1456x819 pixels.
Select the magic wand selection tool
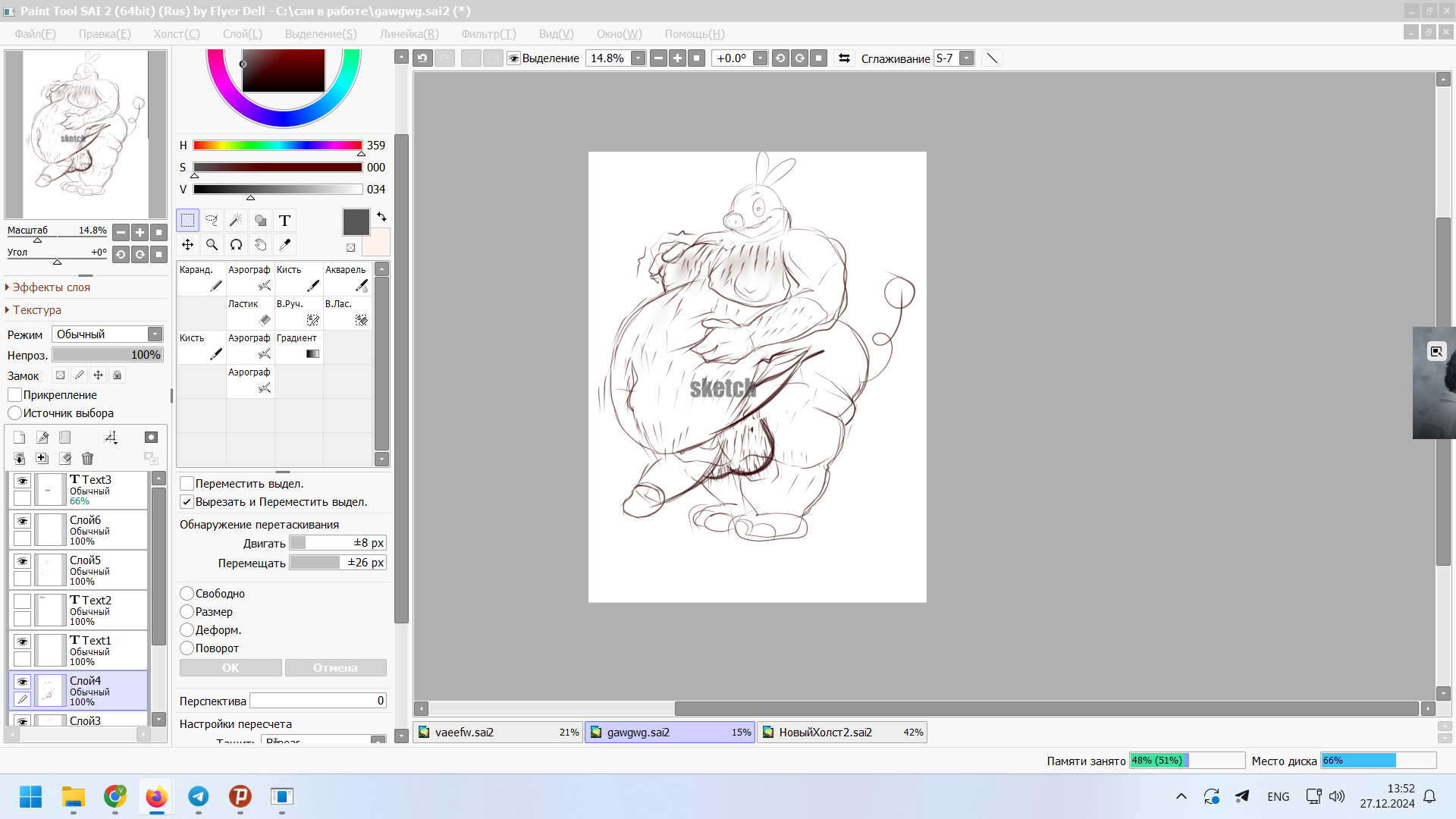click(x=236, y=221)
